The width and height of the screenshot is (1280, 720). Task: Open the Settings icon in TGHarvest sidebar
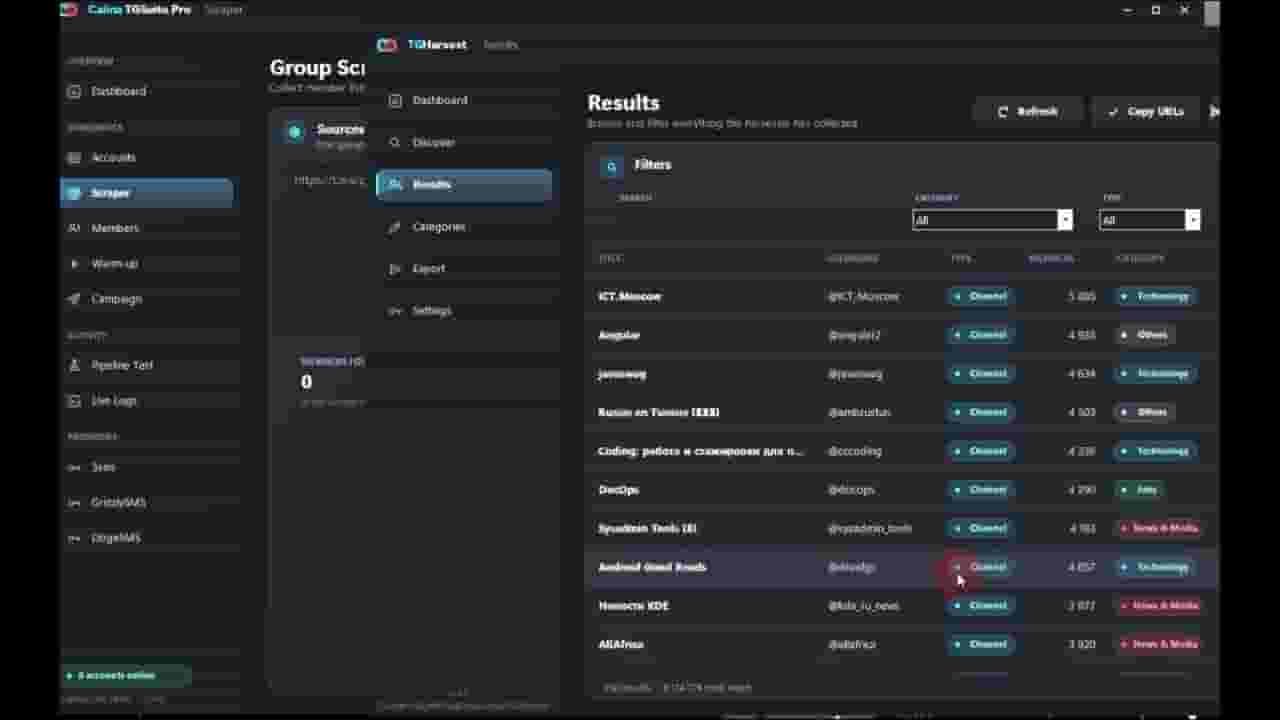395,311
